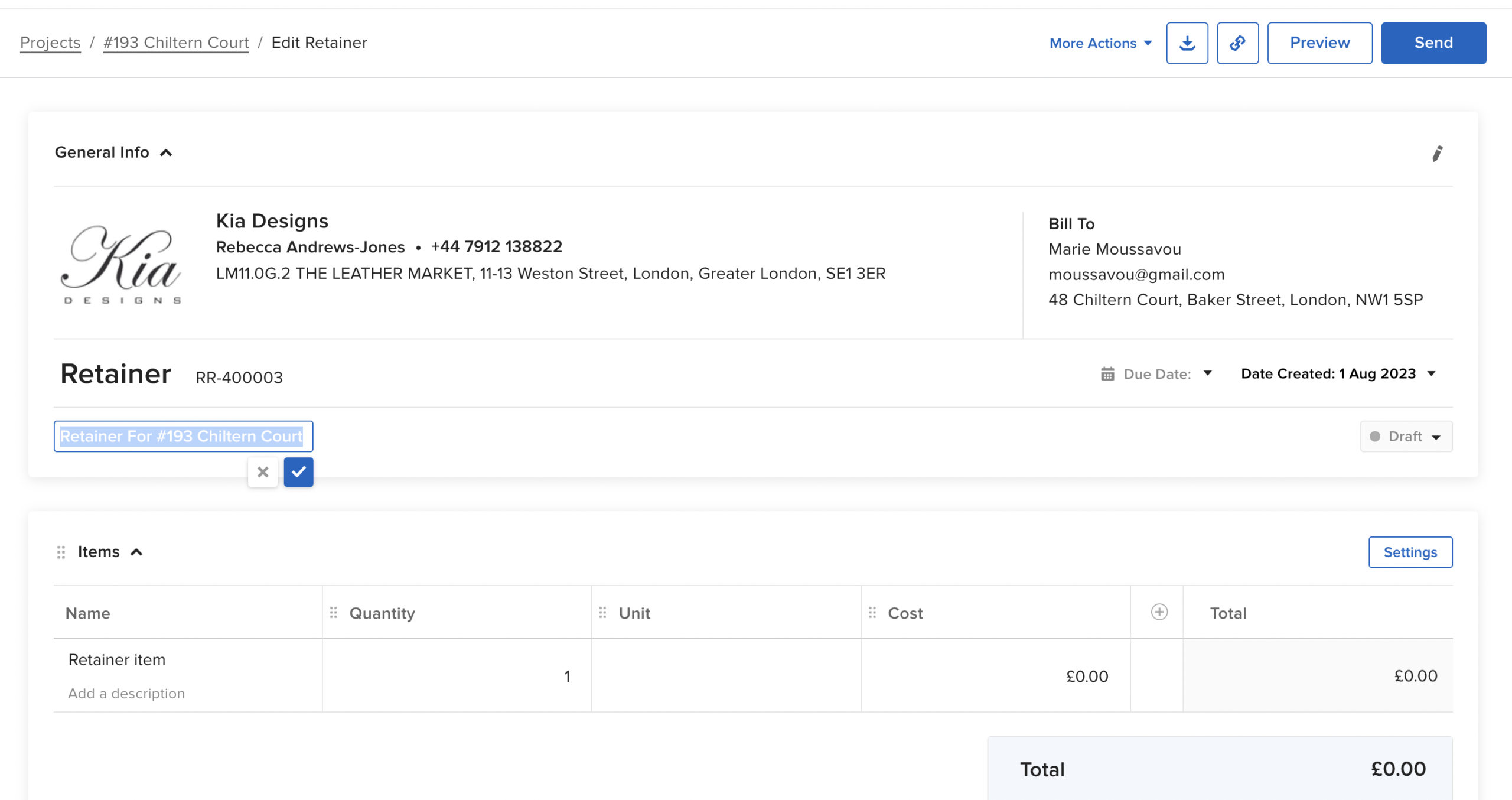Open the Items Settings button
This screenshot has width=1512, height=800.
tap(1410, 552)
